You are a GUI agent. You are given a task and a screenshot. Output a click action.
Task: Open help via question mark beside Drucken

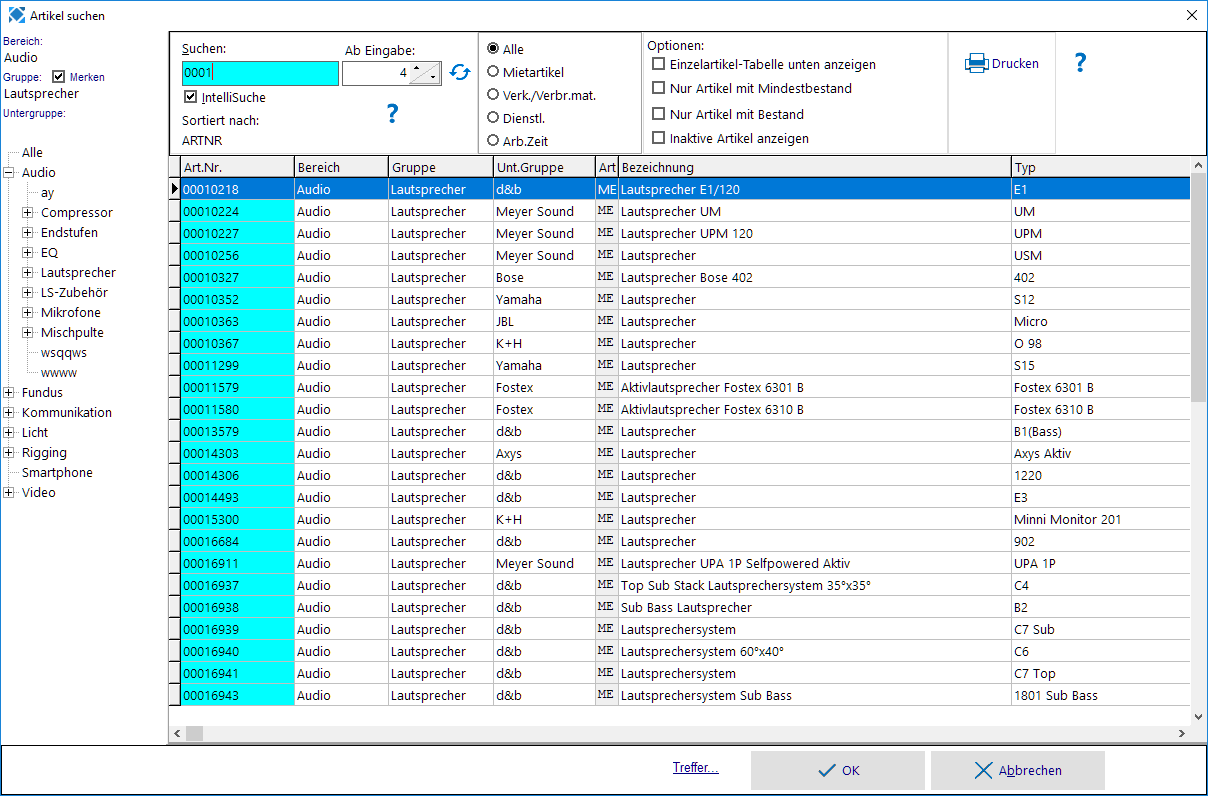(x=1080, y=62)
